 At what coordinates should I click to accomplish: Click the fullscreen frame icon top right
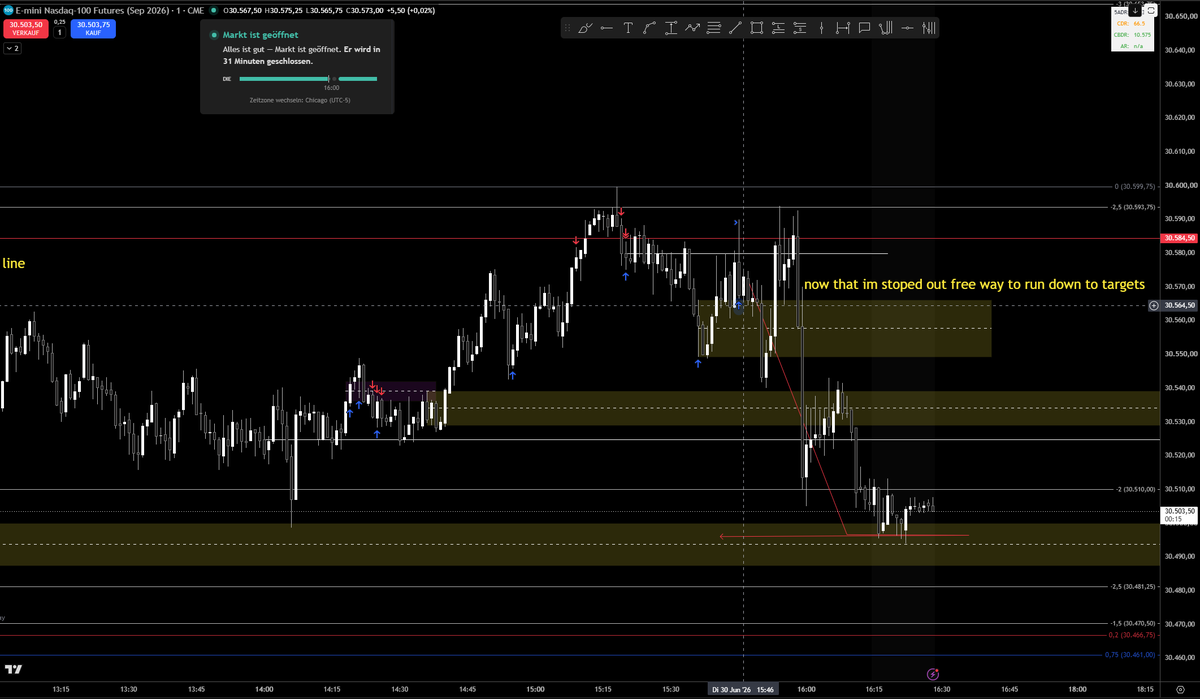point(1151,10)
